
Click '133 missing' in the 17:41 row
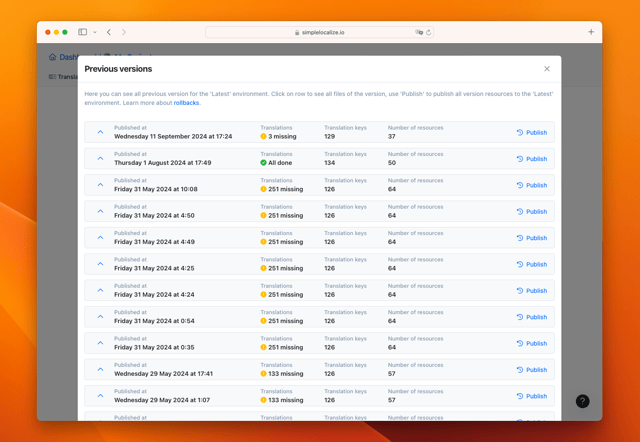point(282,374)
